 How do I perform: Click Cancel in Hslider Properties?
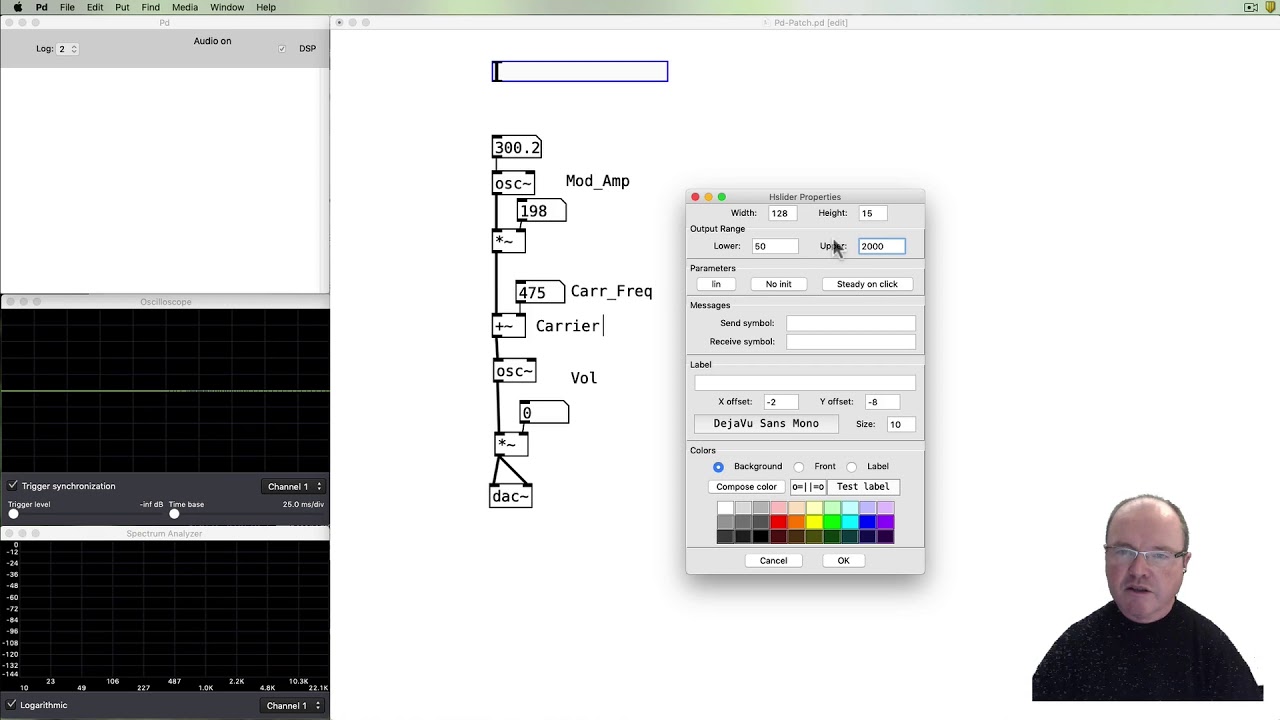pyautogui.click(x=773, y=561)
